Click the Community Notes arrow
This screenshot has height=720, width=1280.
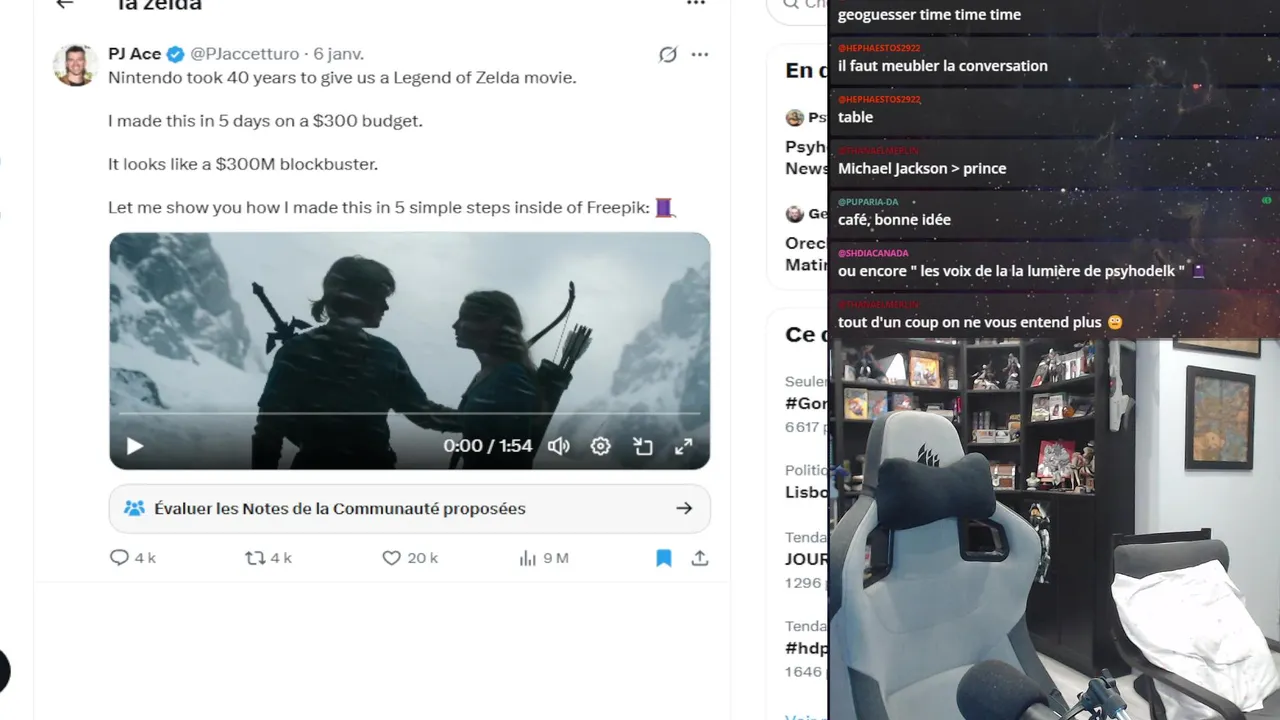click(x=684, y=508)
